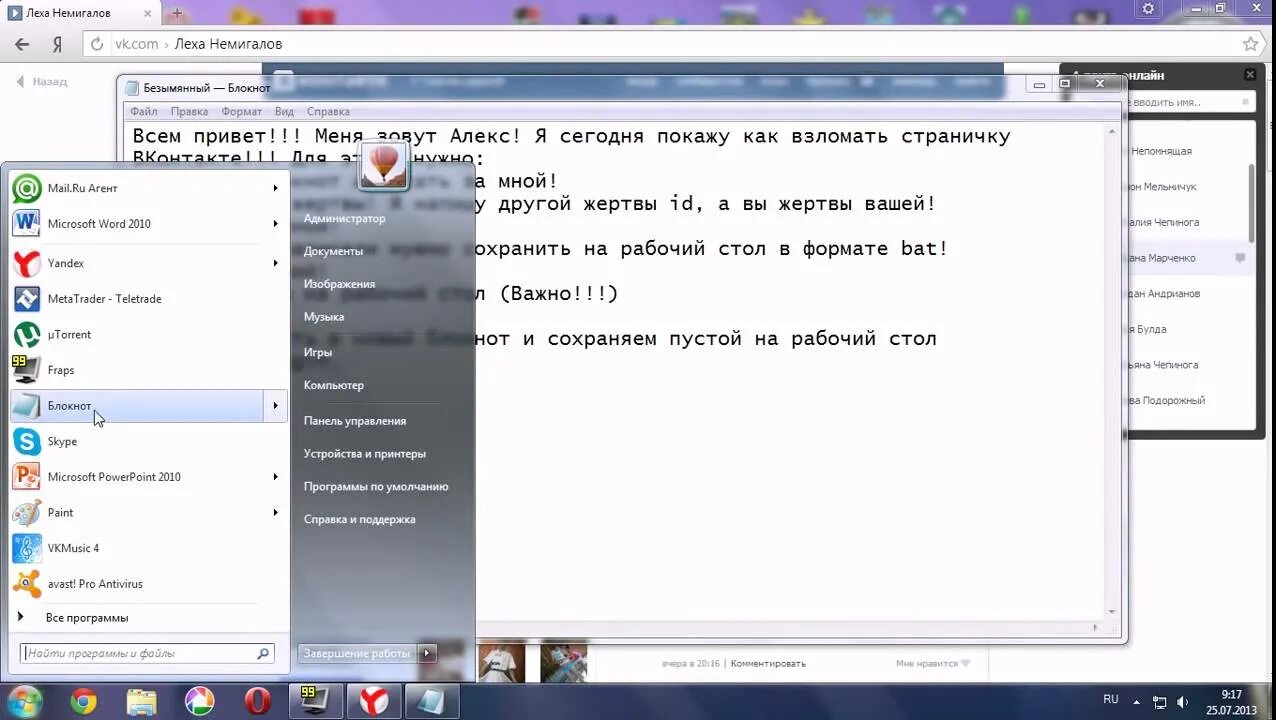Open shutdown options arrow
Screen dimensions: 1276x720
pos(427,653)
